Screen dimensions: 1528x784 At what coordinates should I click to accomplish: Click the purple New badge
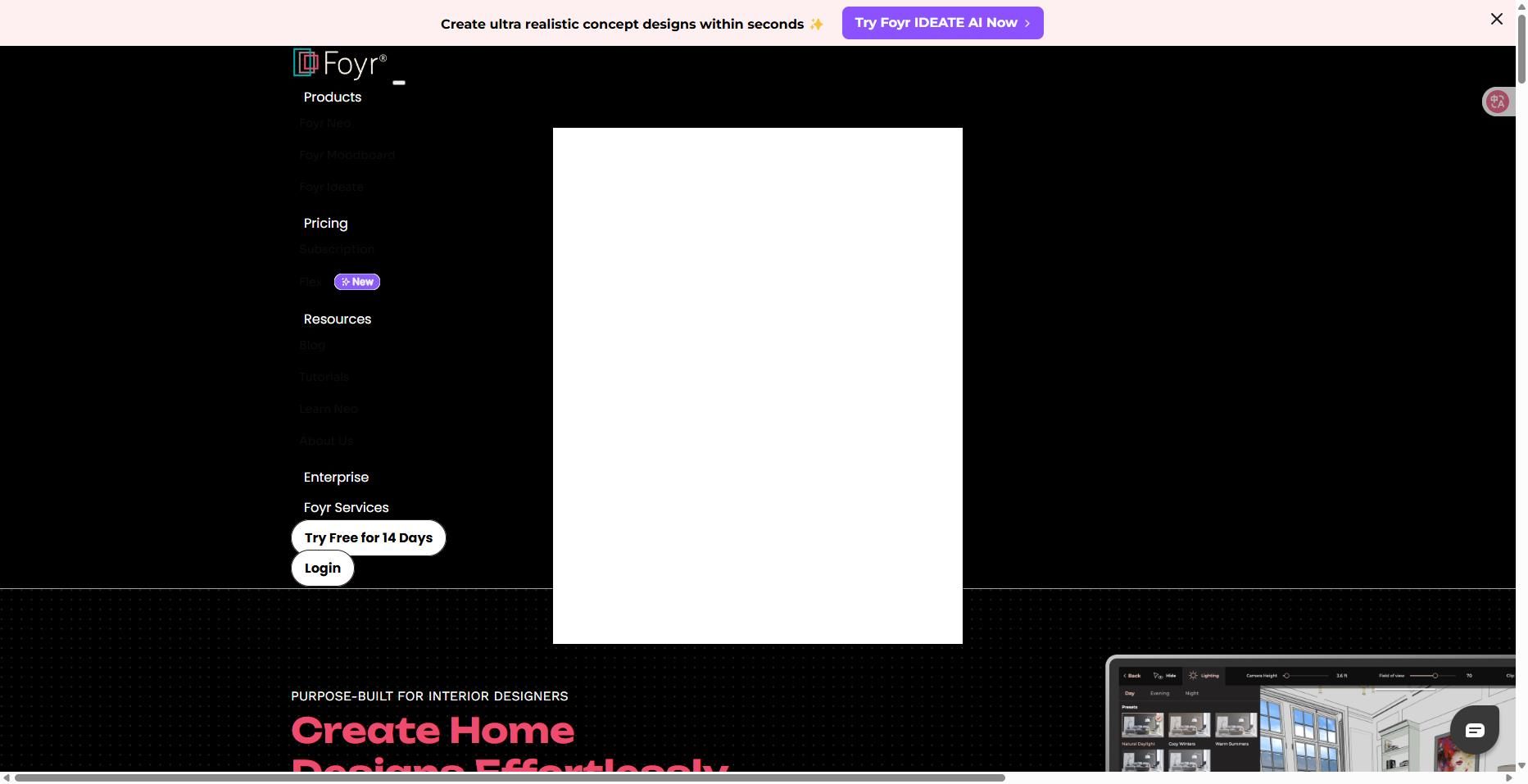357,282
